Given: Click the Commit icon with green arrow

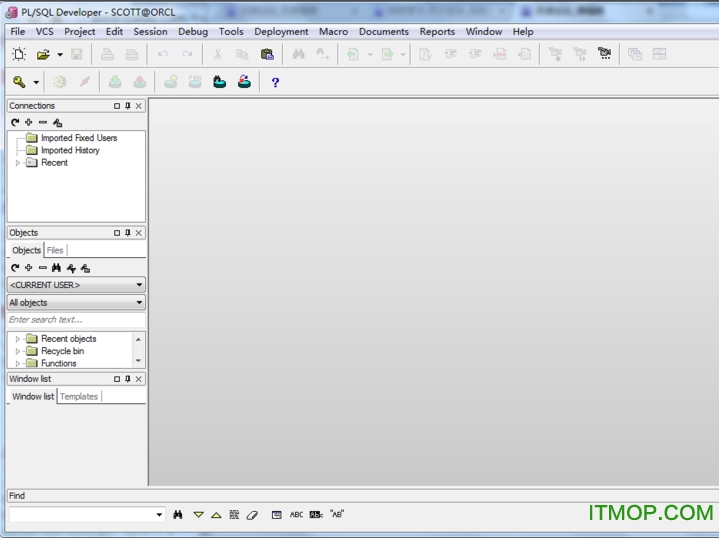Looking at the screenshot, I should coord(115,82).
